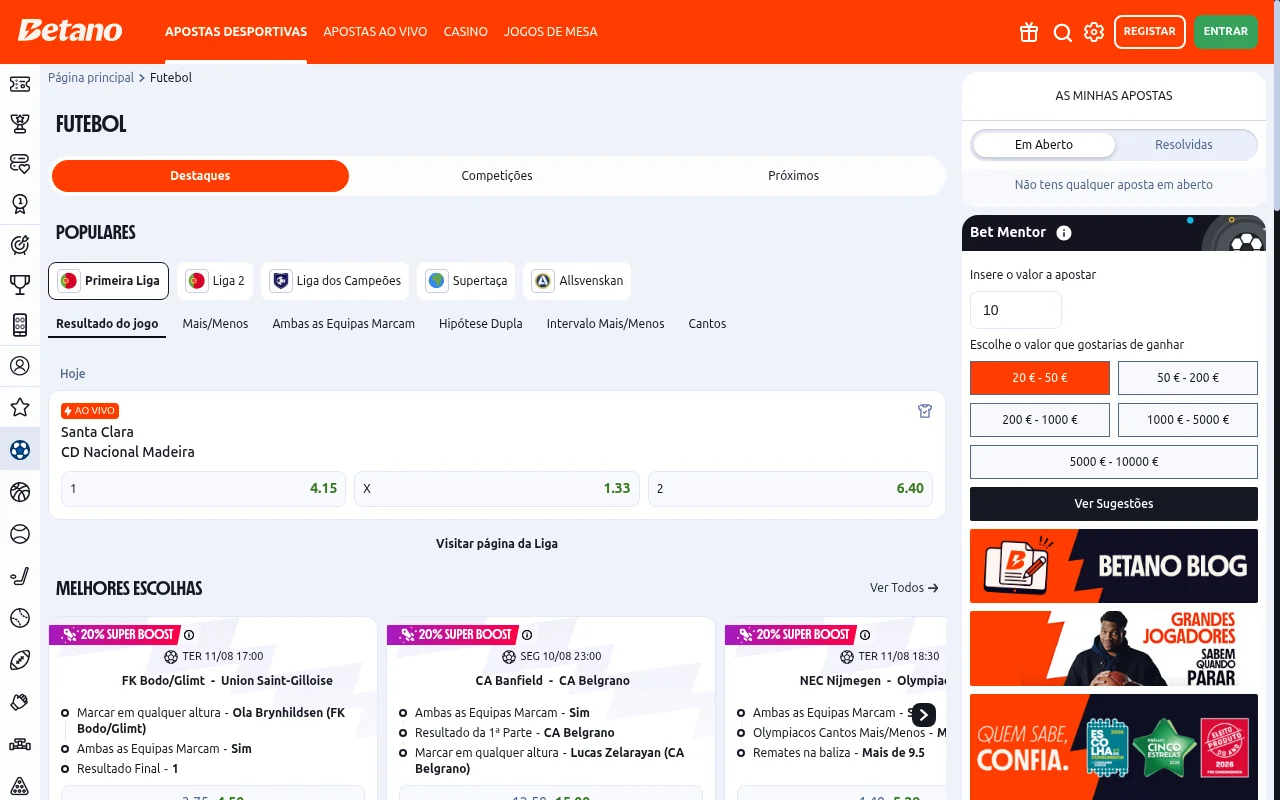The width and height of the screenshot is (1280, 800).
Task: Switch to the Competições tab
Action: 497,176
